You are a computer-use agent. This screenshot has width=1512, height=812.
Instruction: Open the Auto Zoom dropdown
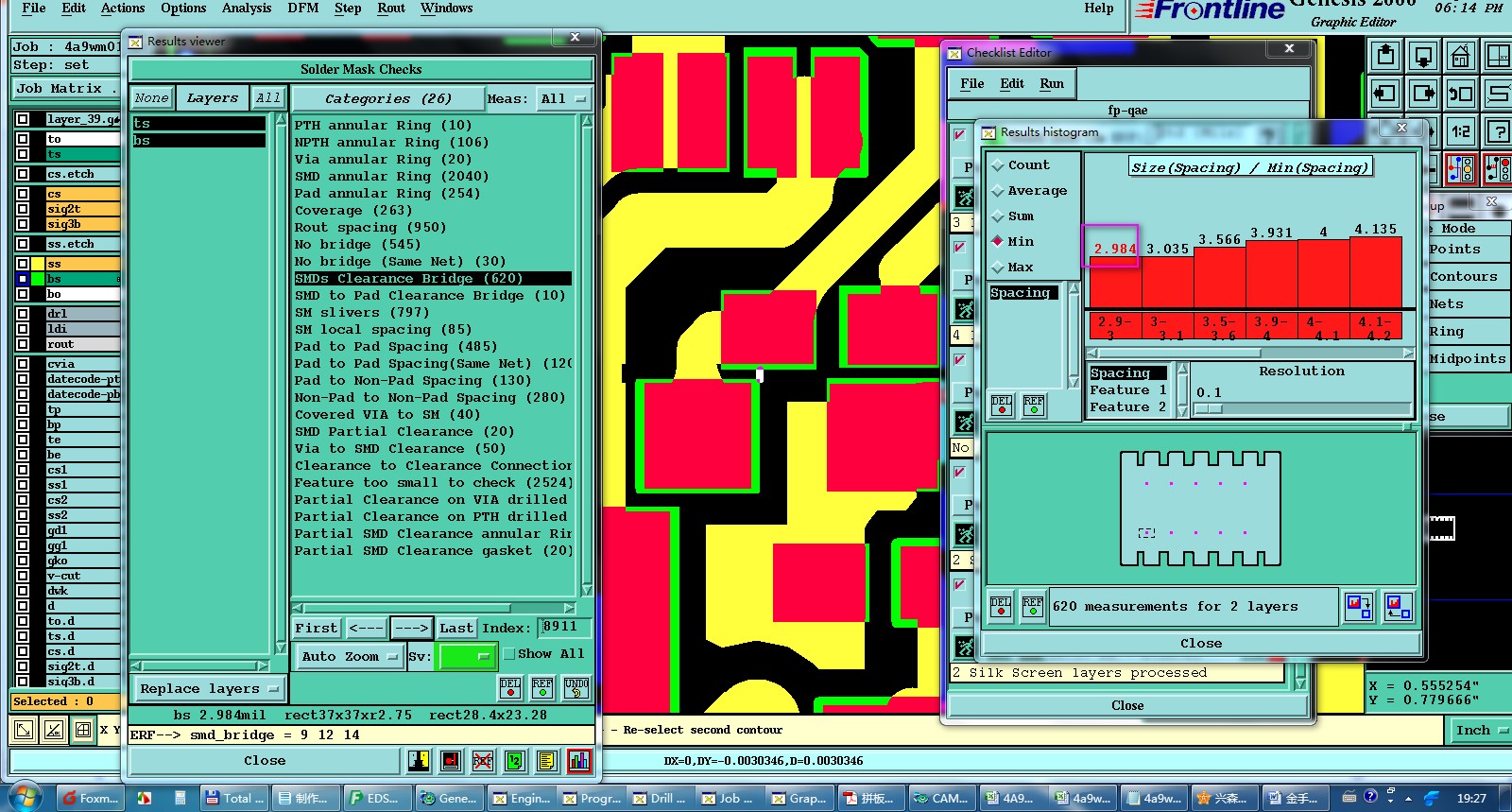(349, 656)
